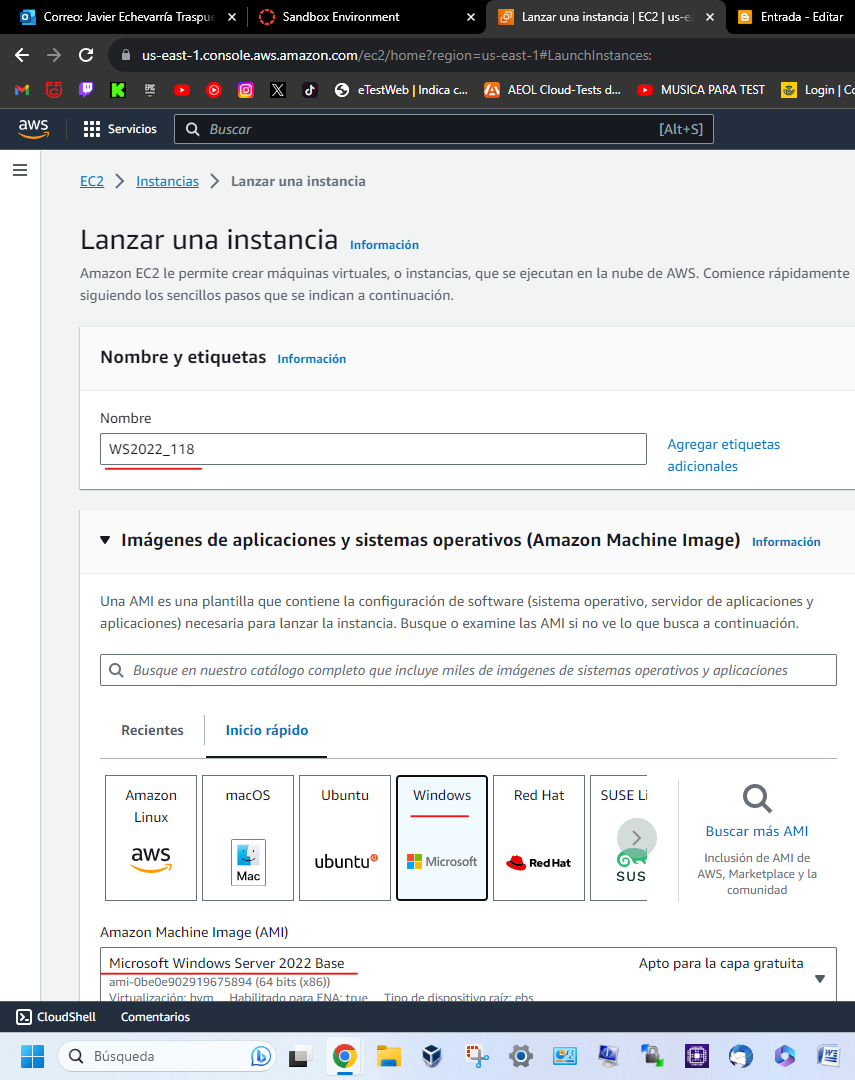Select the Ubuntu AMI tile
The height and width of the screenshot is (1080, 855).
click(x=345, y=838)
